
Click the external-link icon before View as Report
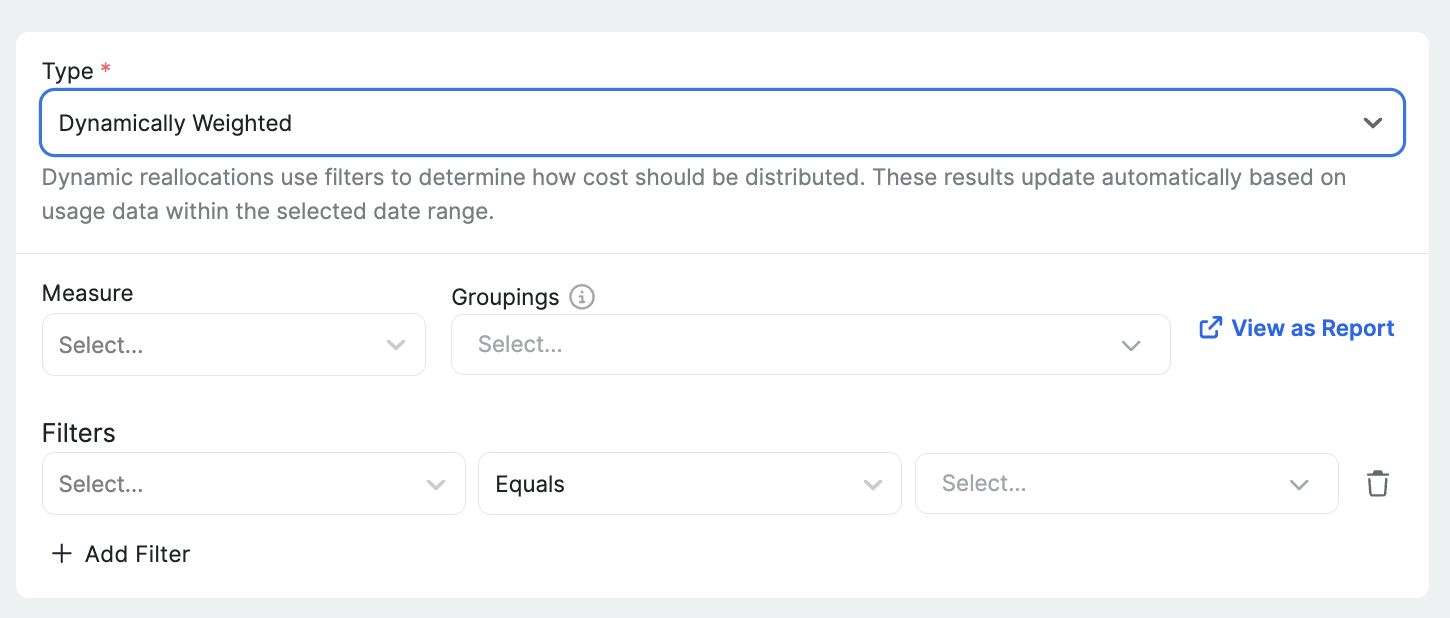click(x=1210, y=328)
